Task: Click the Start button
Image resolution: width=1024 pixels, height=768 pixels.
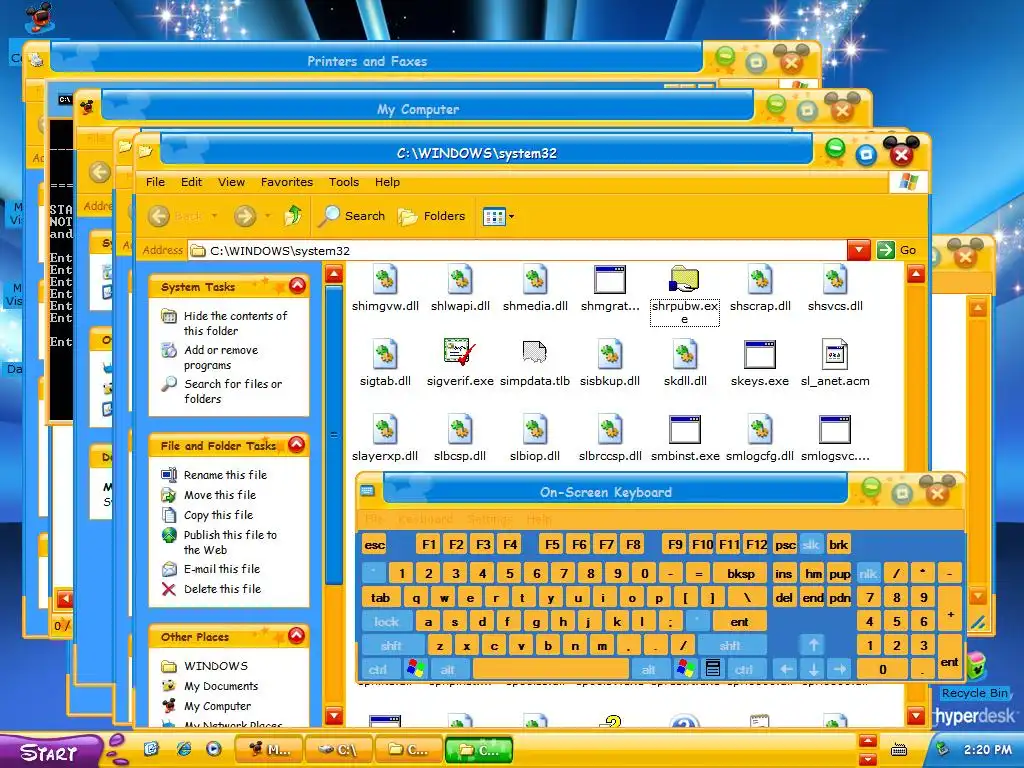Action: tap(51, 751)
